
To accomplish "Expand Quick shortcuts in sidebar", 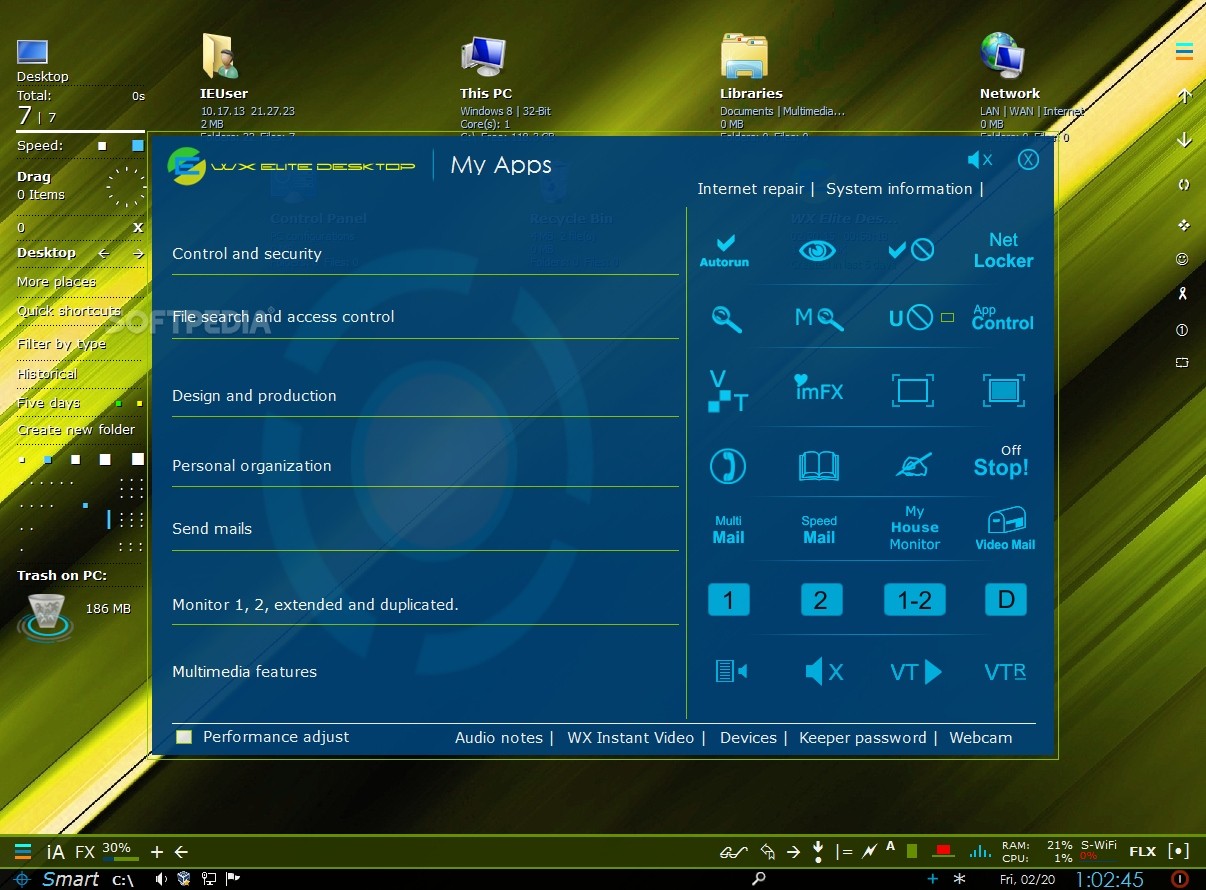I will (x=68, y=311).
